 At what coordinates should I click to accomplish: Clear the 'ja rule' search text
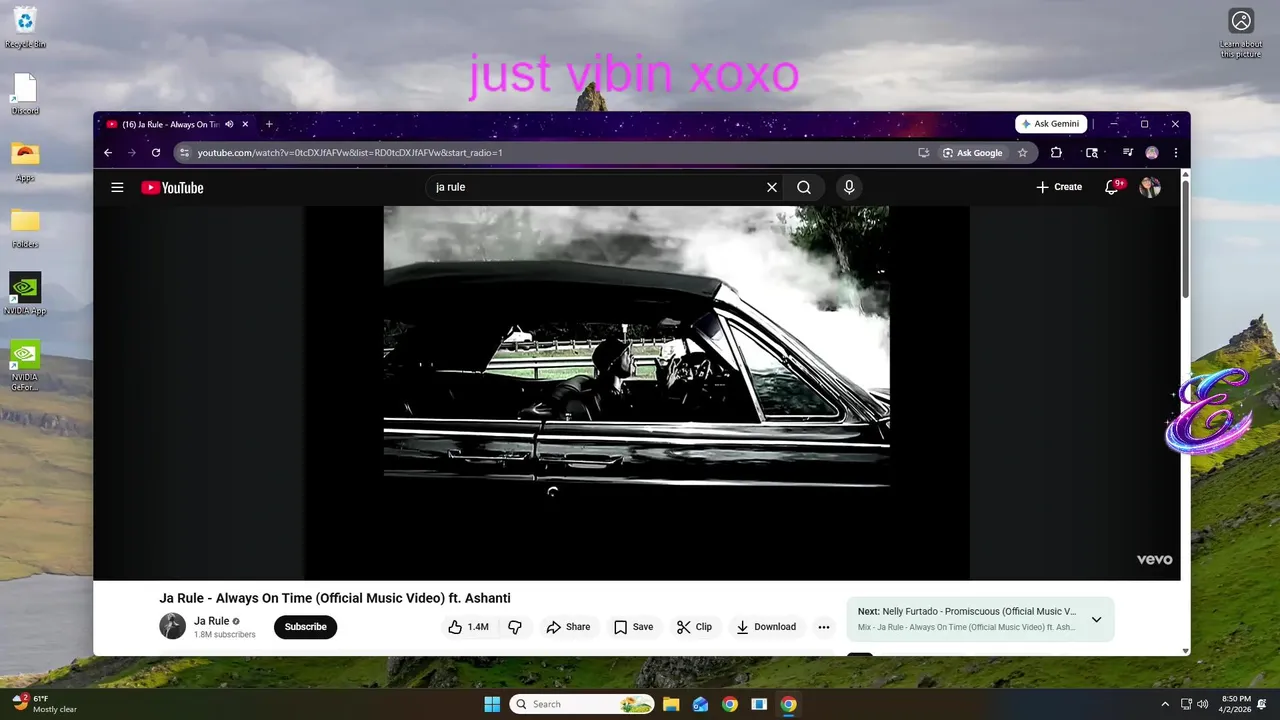click(x=772, y=187)
